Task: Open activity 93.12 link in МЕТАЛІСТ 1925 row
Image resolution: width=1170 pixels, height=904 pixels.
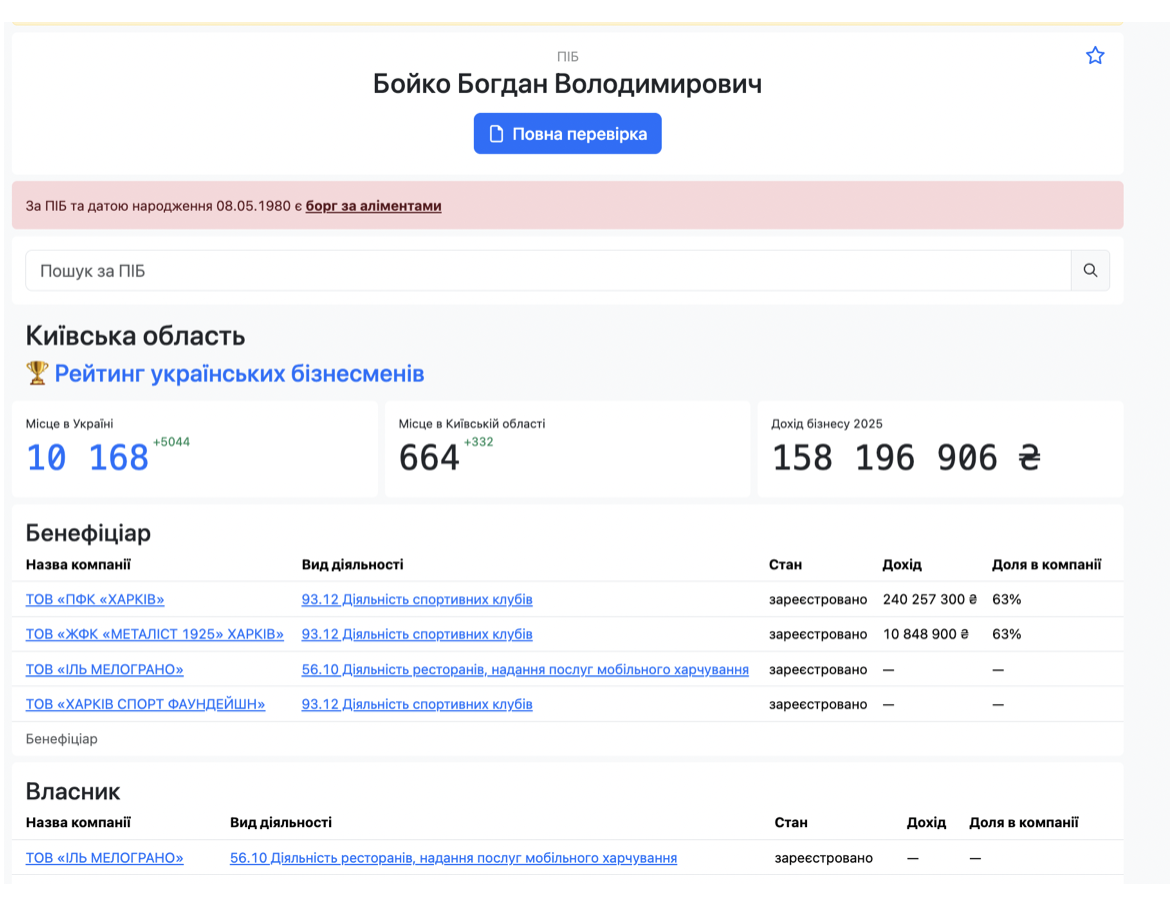Action: pyautogui.click(x=417, y=634)
